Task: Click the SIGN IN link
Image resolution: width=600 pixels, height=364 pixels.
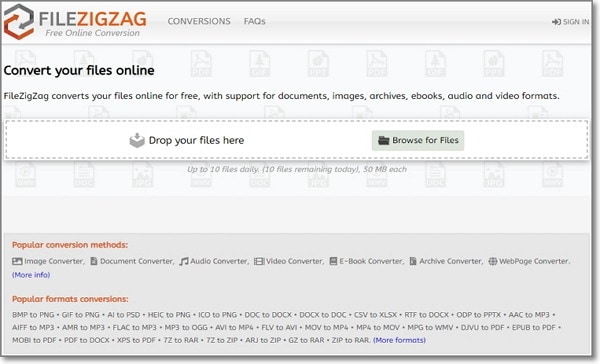Action: [x=576, y=22]
